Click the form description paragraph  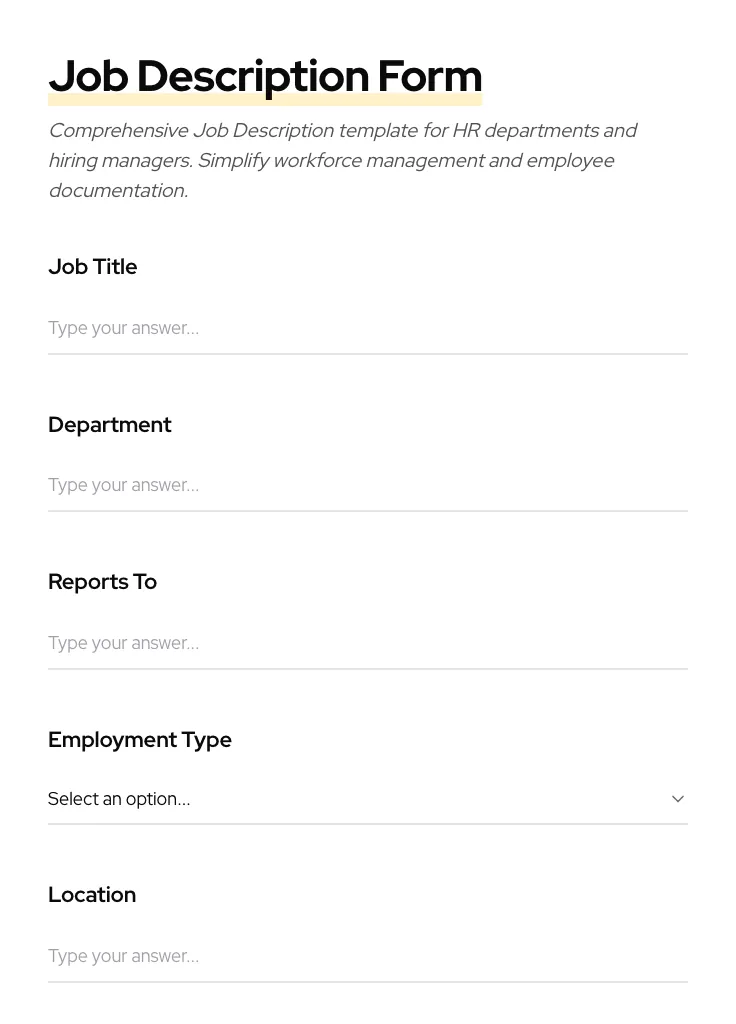coord(343,160)
